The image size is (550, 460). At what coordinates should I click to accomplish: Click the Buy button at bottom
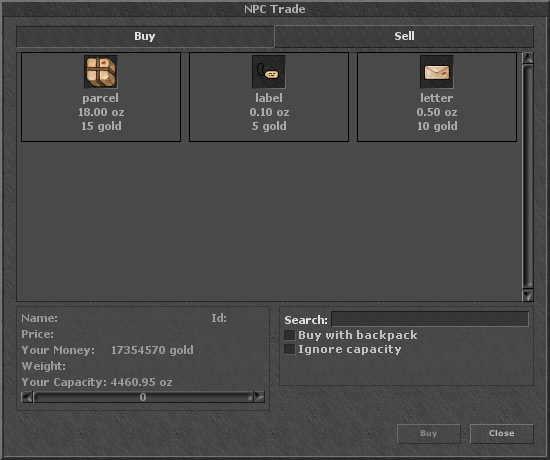pos(429,434)
